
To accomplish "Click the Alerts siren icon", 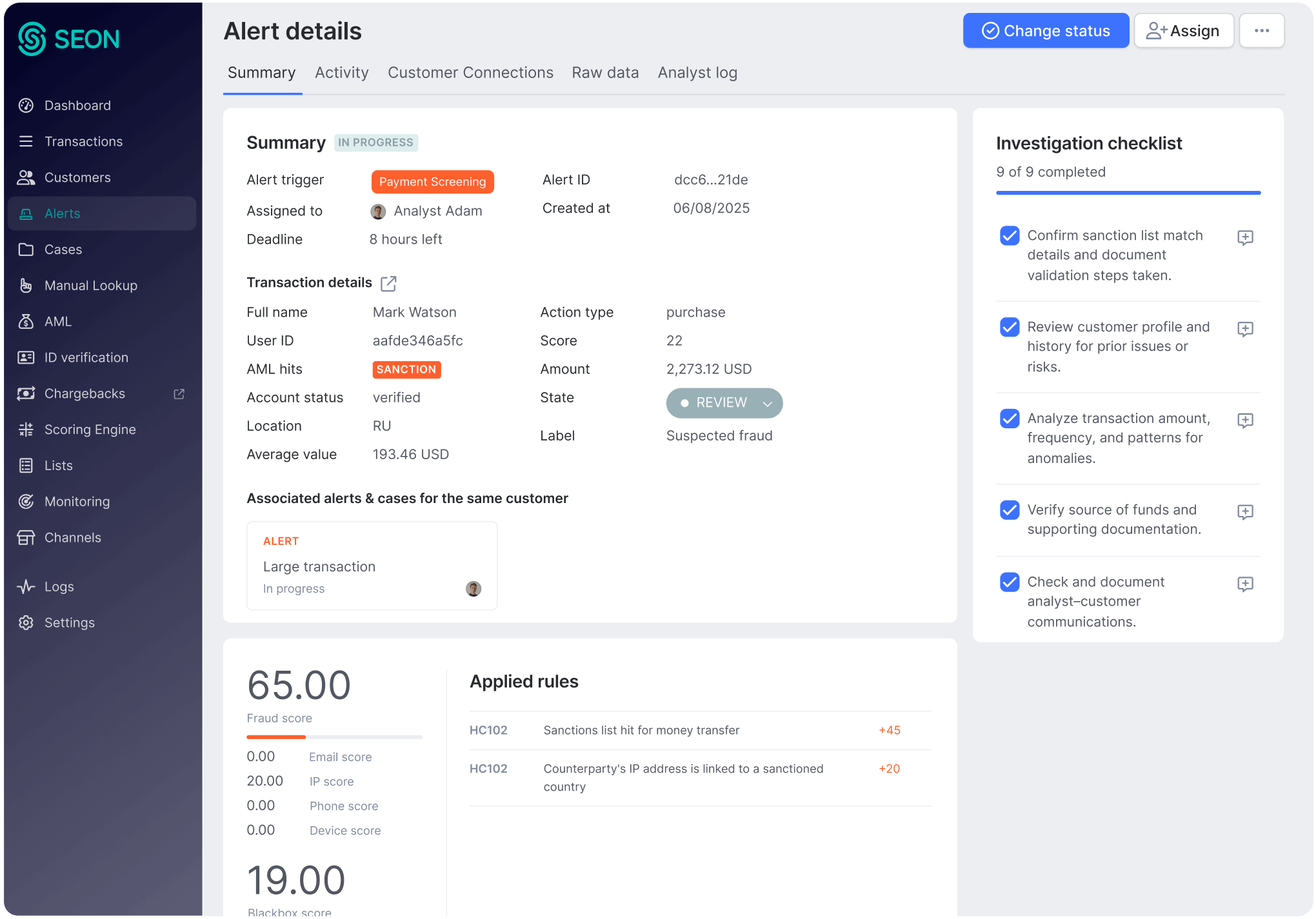I will pyautogui.click(x=26, y=213).
